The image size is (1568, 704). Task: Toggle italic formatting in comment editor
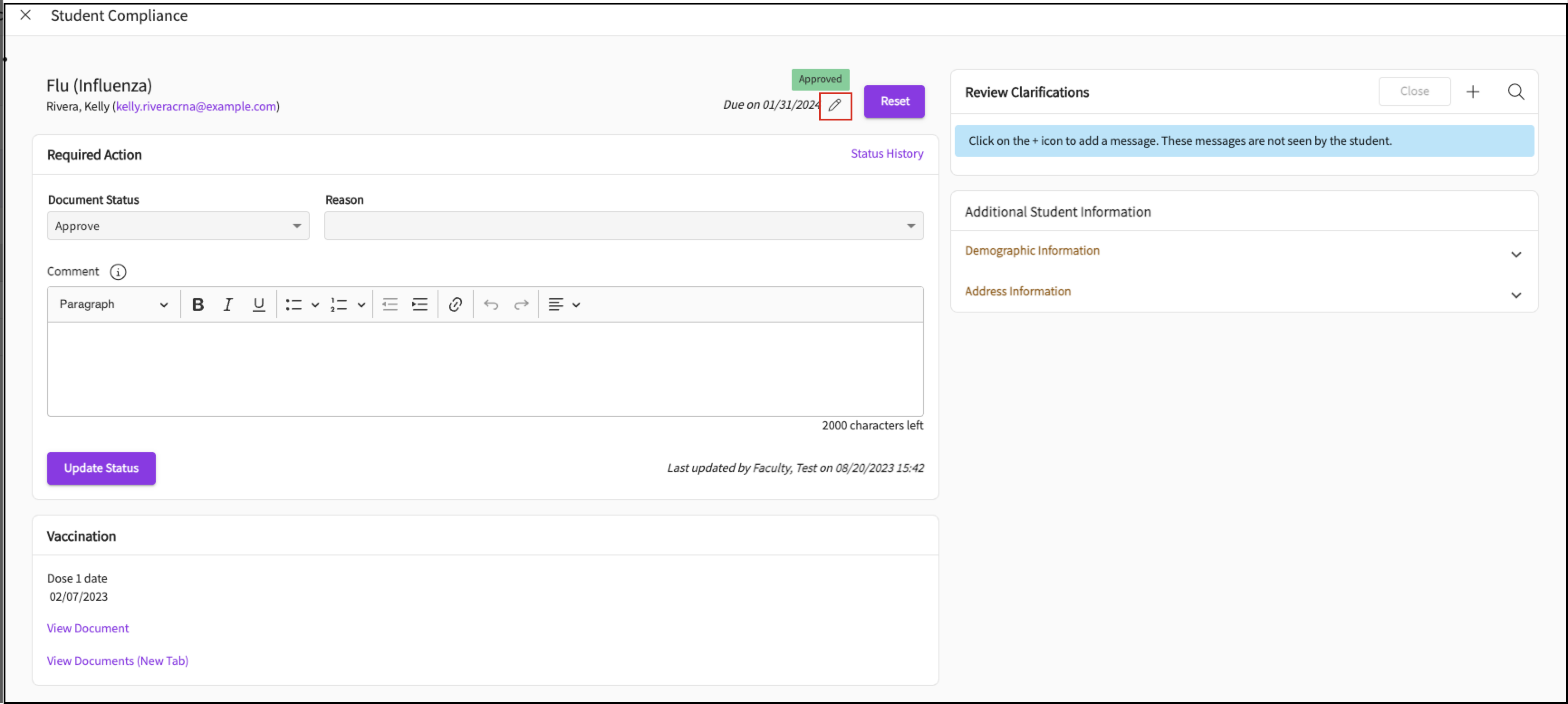pyautogui.click(x=228, y=304)
